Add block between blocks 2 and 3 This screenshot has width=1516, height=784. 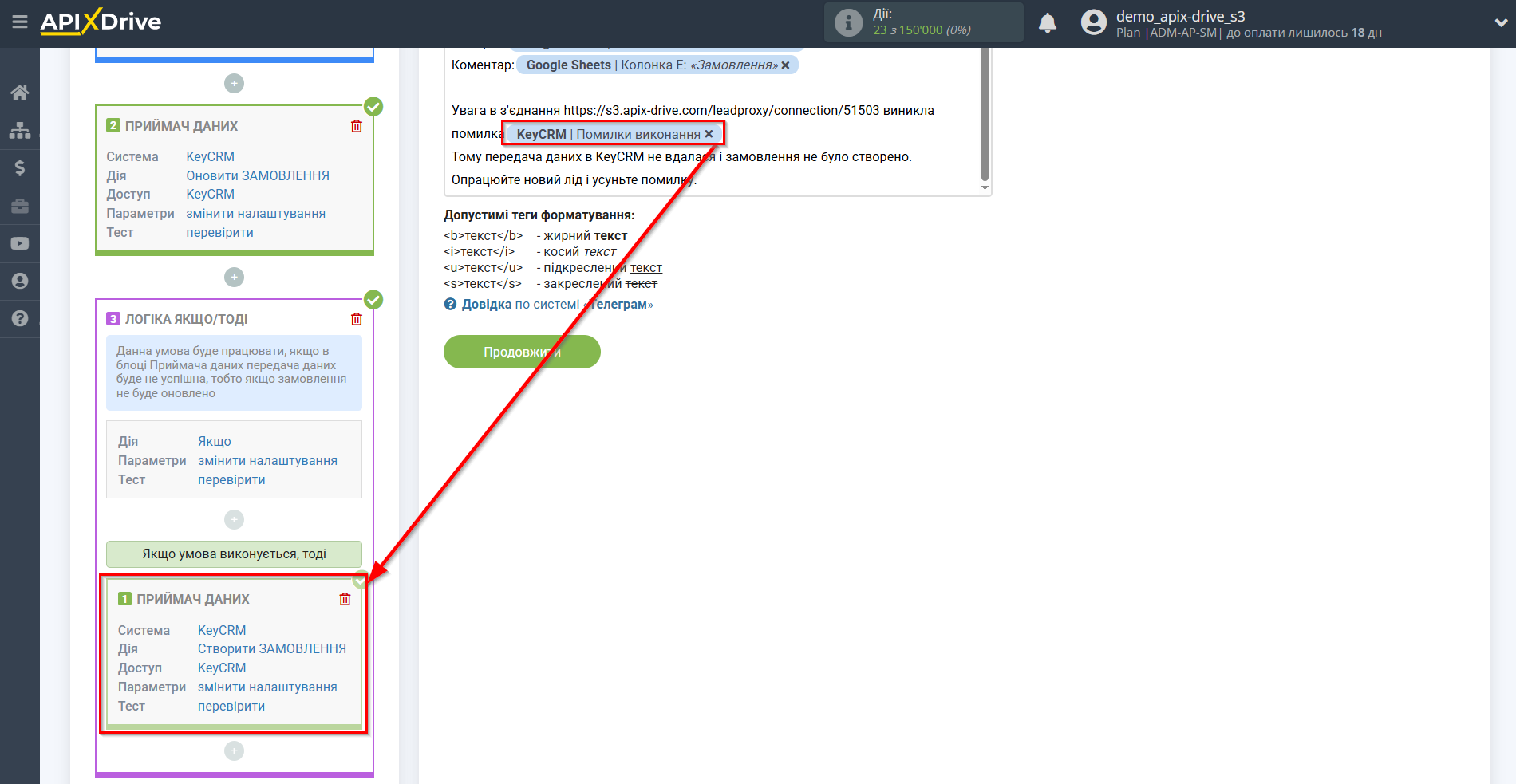click(234, 278)
